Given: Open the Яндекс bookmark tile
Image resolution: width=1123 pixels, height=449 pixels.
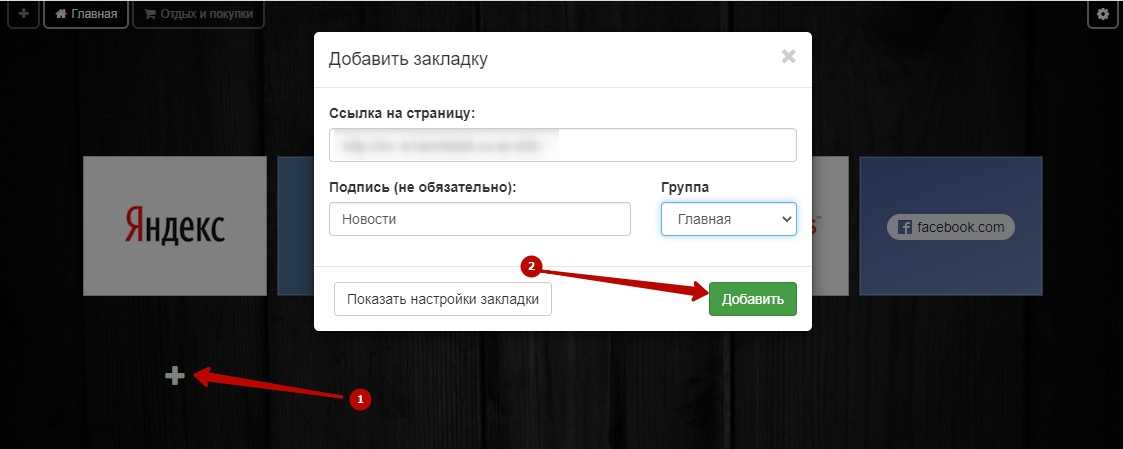Looking at the screenshot, I should coord(175,225).
